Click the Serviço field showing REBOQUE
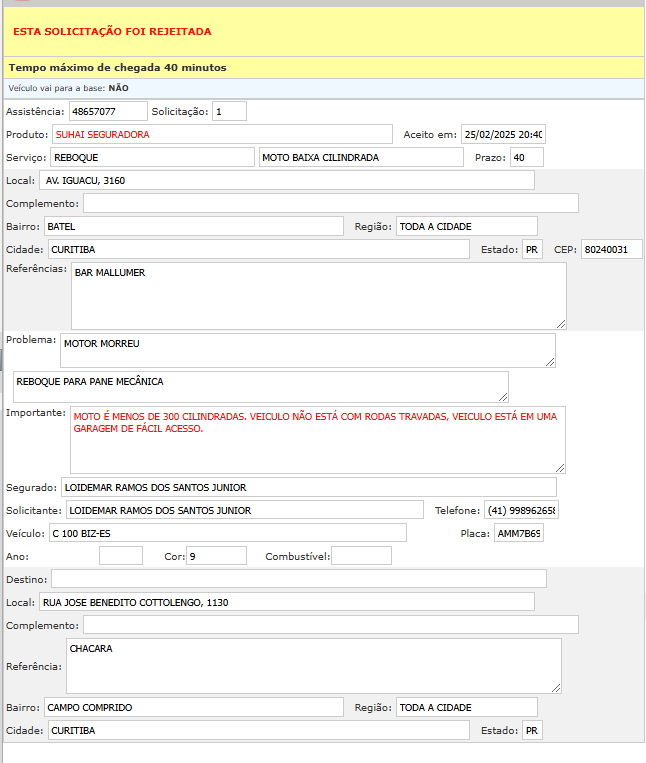646x763 pixels. tap(152, 157)
